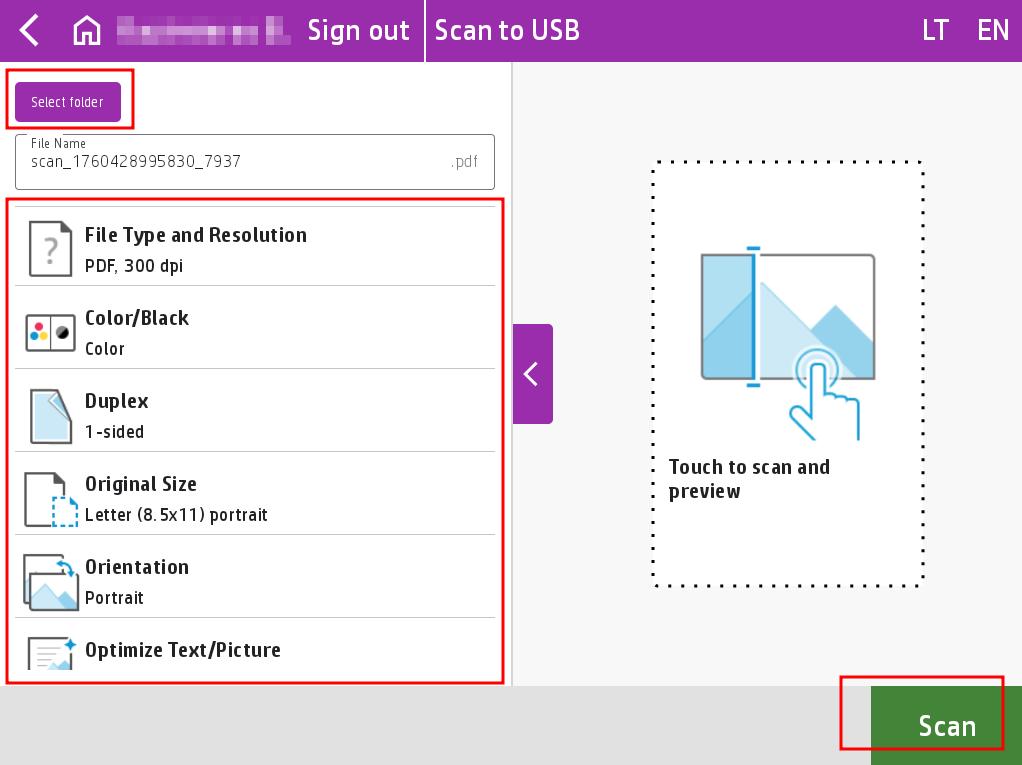
Task: Open File Type and Resolution options
Action: [290, 249]
